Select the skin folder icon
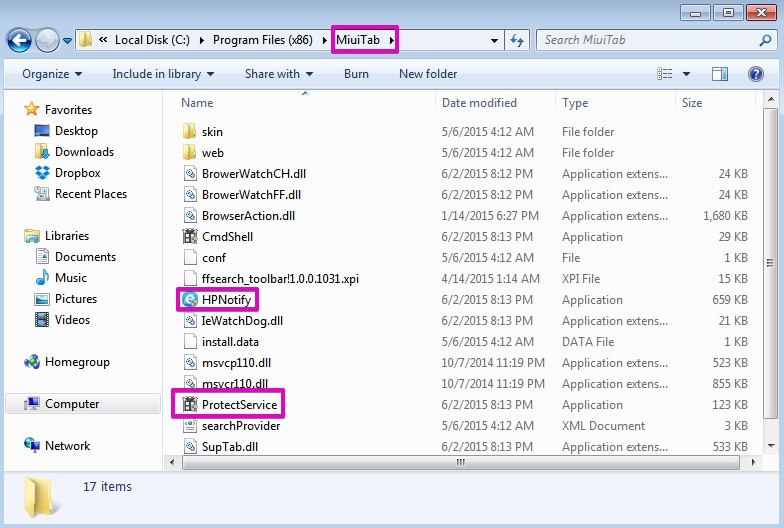Image resolution: width=784 pixels, height=528 pixels. pyautogui.click(x=190, y=132)
